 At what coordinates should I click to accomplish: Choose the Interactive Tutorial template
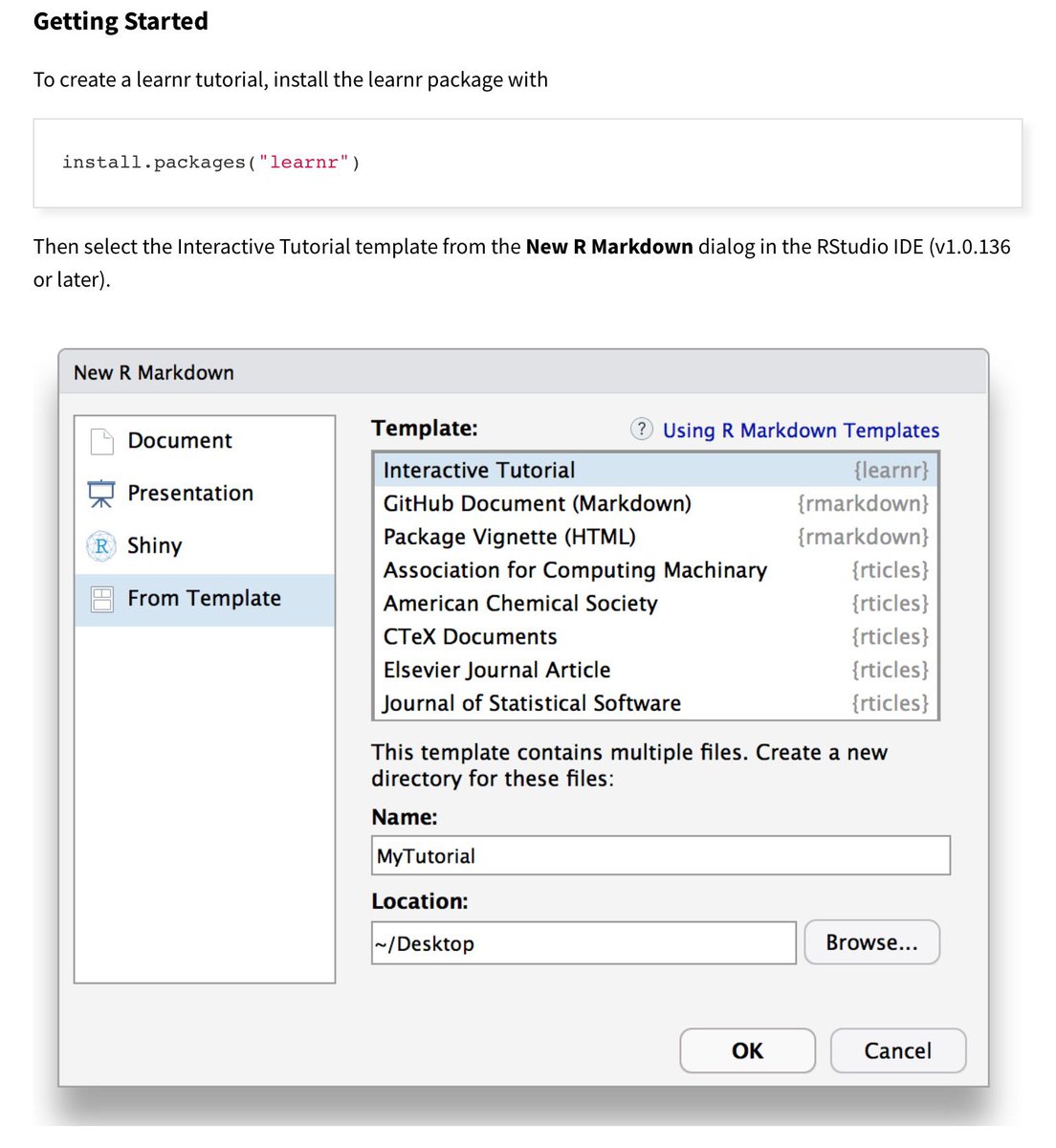click(655, 470)
